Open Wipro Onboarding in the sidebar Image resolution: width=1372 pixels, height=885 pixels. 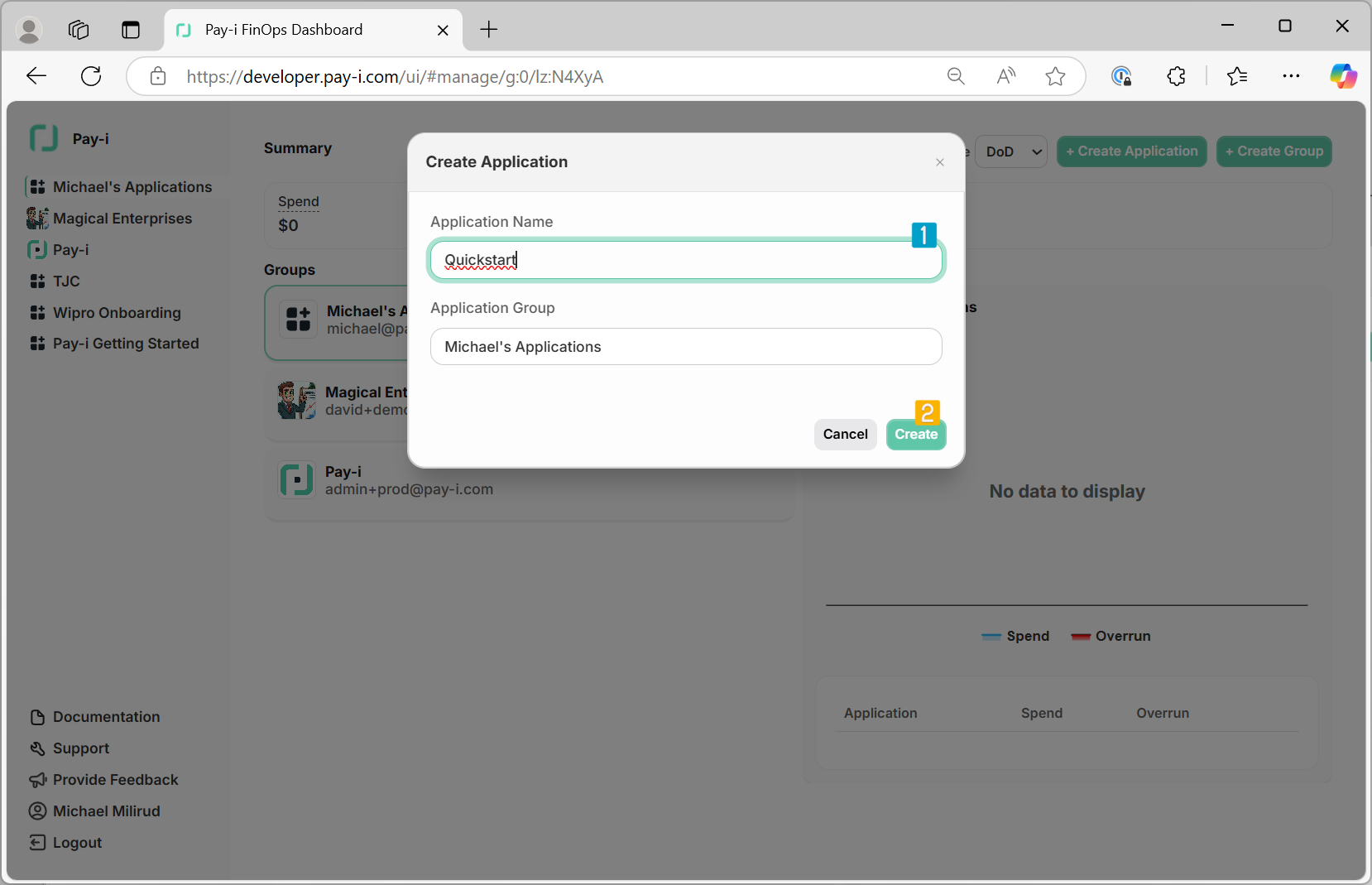[x=105, y=313]
